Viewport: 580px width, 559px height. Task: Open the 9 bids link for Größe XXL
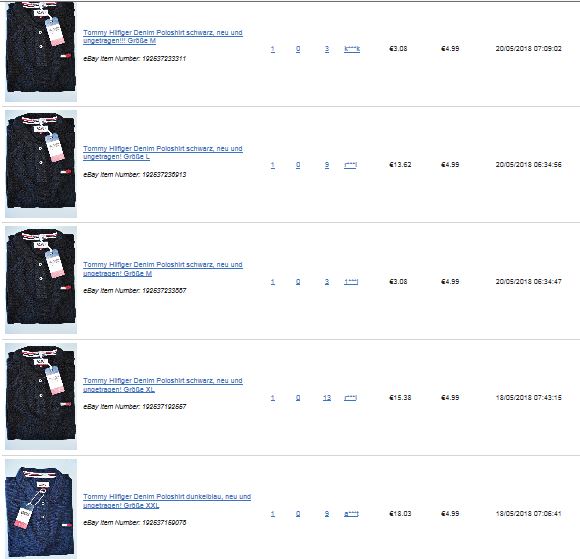[x=327, y=513]
